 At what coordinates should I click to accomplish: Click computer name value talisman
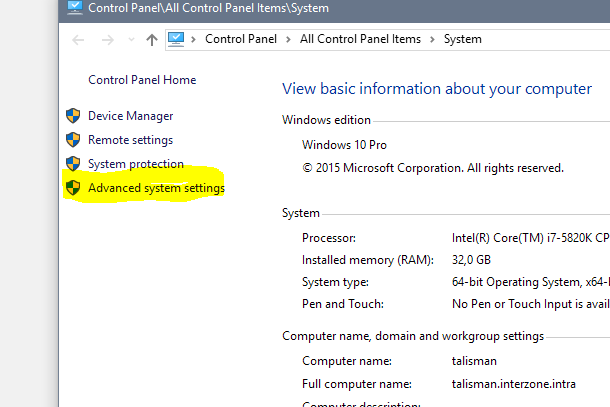coord(474,361)
